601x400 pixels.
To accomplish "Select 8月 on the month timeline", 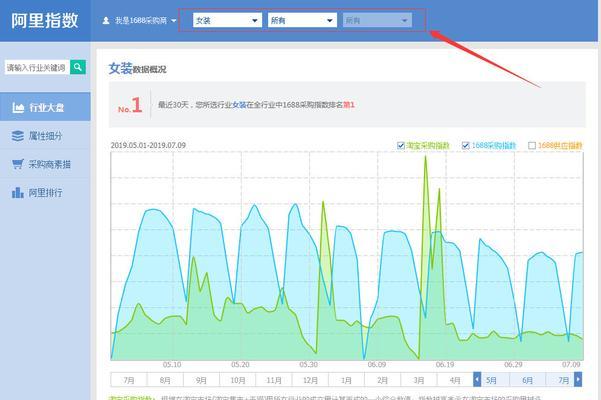I will click(x=165, y=380).
